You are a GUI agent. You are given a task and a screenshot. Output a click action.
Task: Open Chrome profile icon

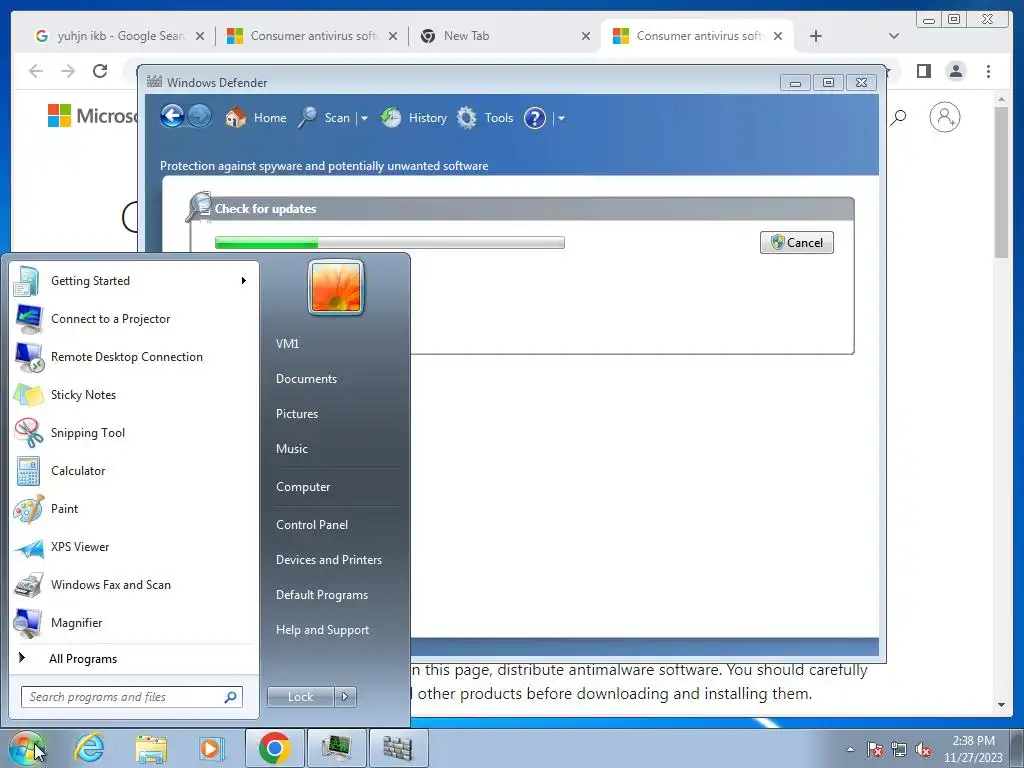pyautogui.click(x=955, y=71)
